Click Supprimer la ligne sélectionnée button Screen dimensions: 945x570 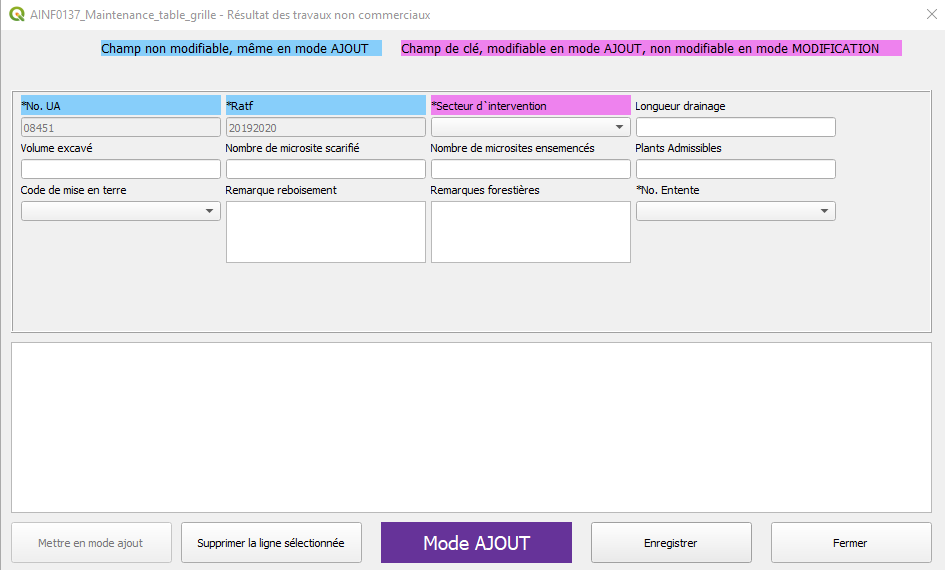(x=271, y=542)
